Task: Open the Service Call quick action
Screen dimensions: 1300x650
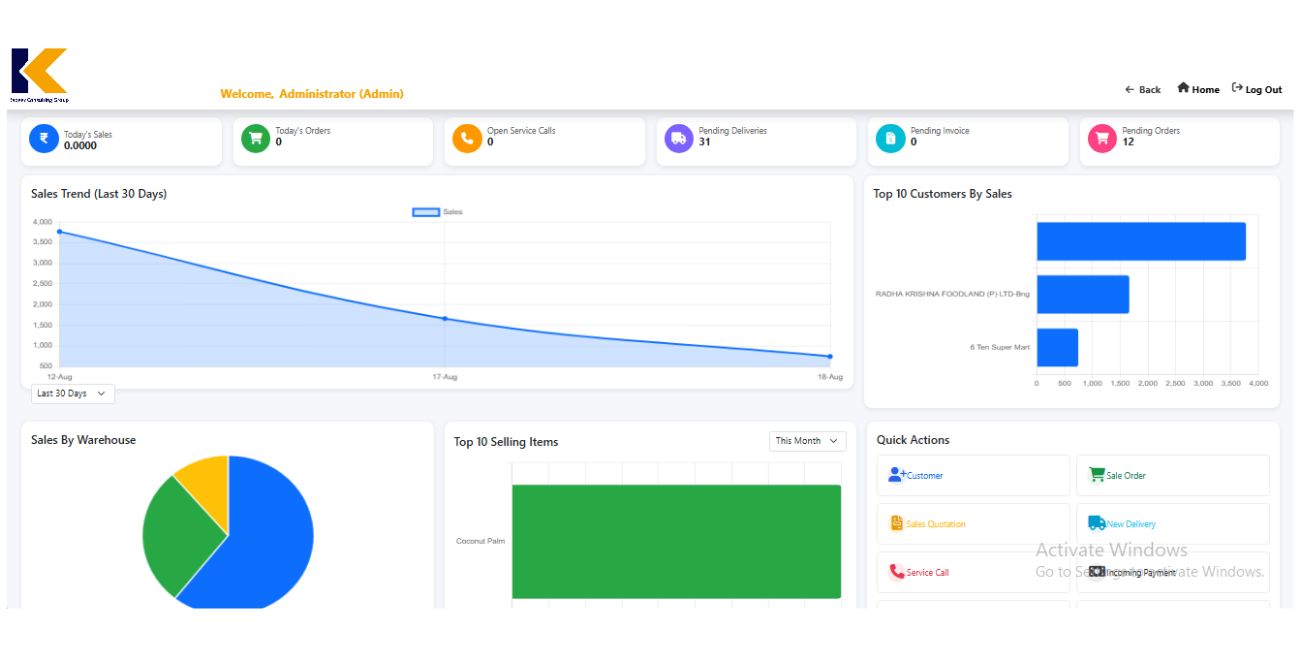Action: (x=973, y=573)
